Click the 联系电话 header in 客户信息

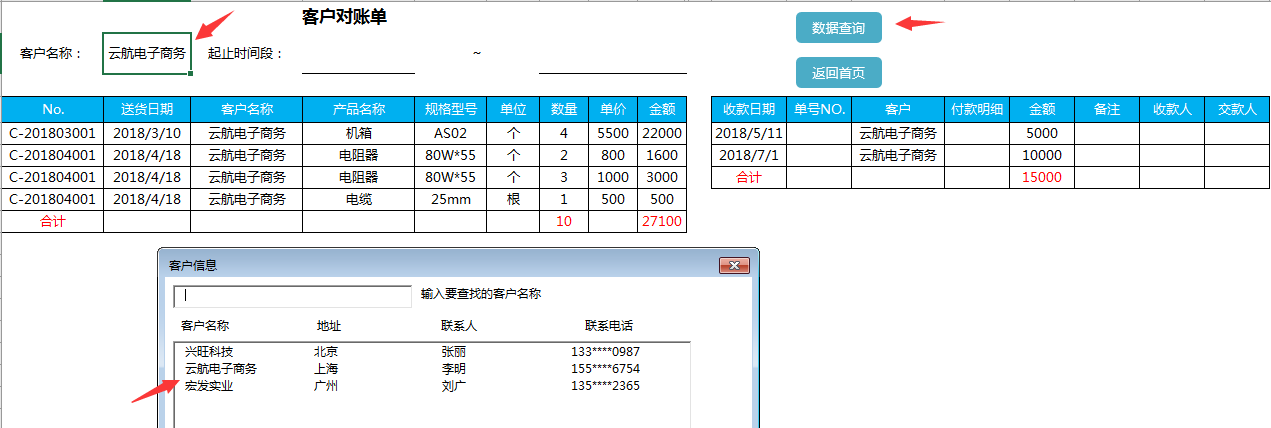point(609,326)
